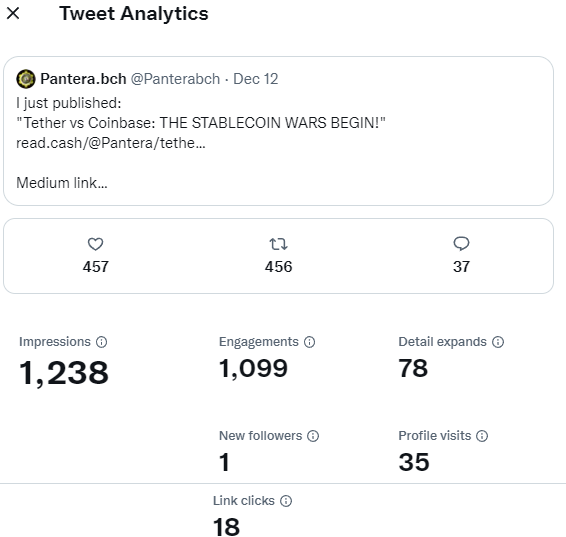Close the Tweet Analytics panel
Screen dimensions: 566x537
coord(13,14)
